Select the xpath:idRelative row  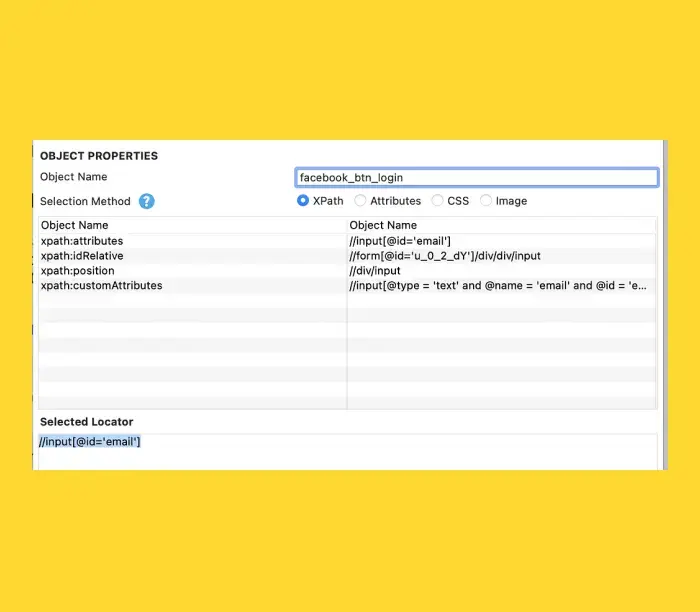pyautogui.click(x=347, y=256)
